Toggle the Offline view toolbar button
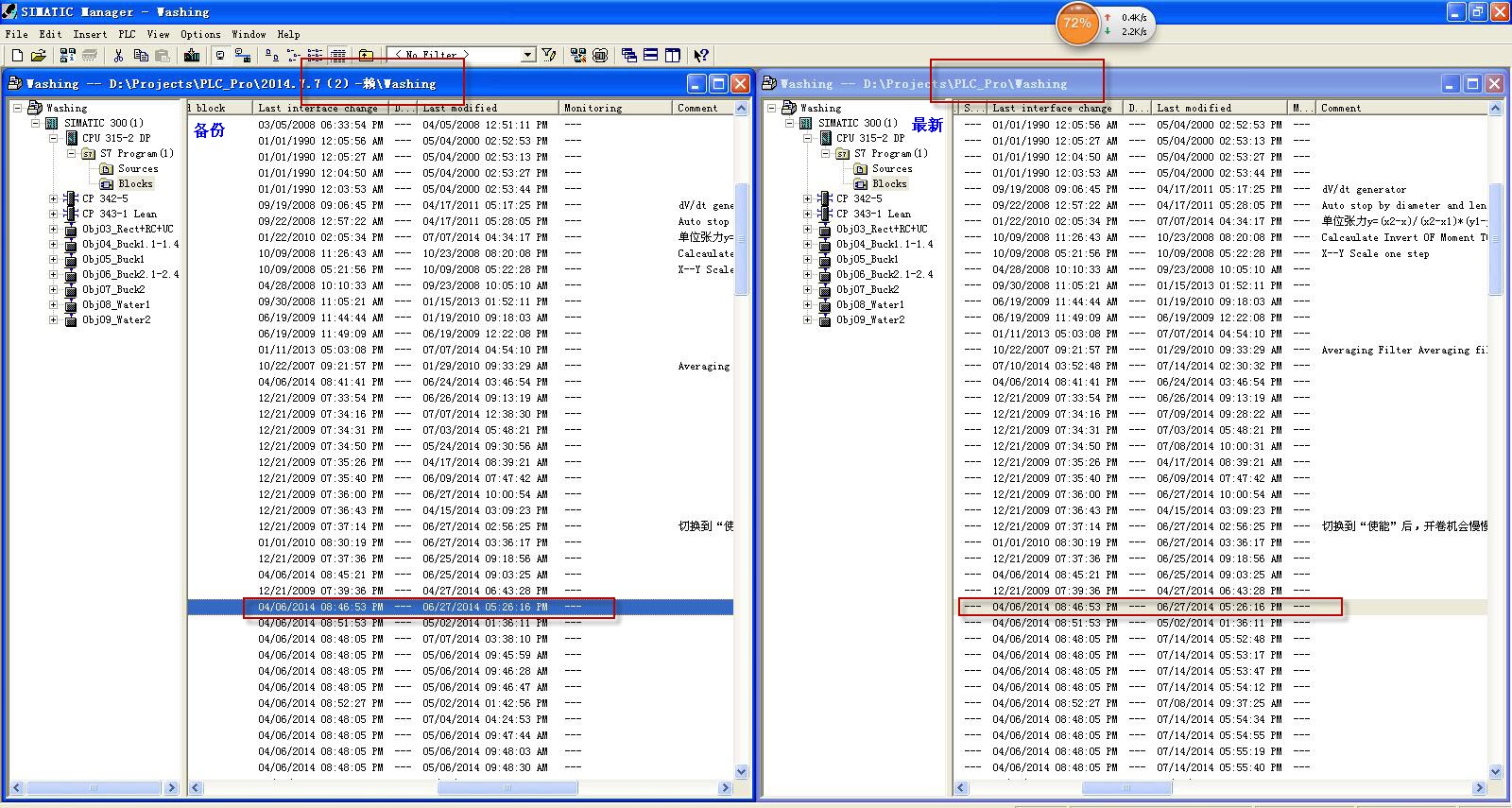Image resolution: width=1512 pixels, height=808 pixels. [242, 56]
